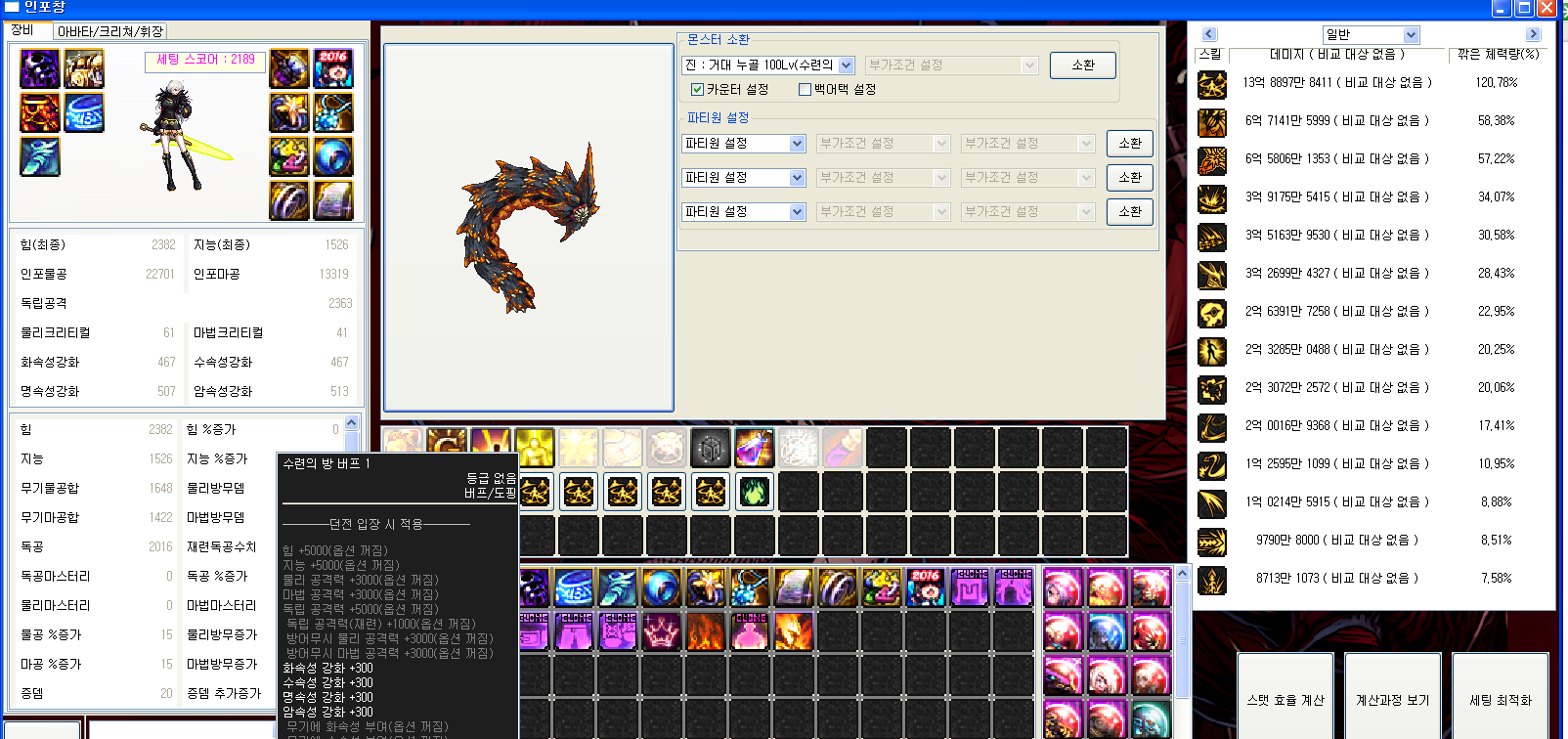
Task: Select skill icon for 6억 7141만 5999 row
Action: pyautogui.click(x=1212, y=123)
